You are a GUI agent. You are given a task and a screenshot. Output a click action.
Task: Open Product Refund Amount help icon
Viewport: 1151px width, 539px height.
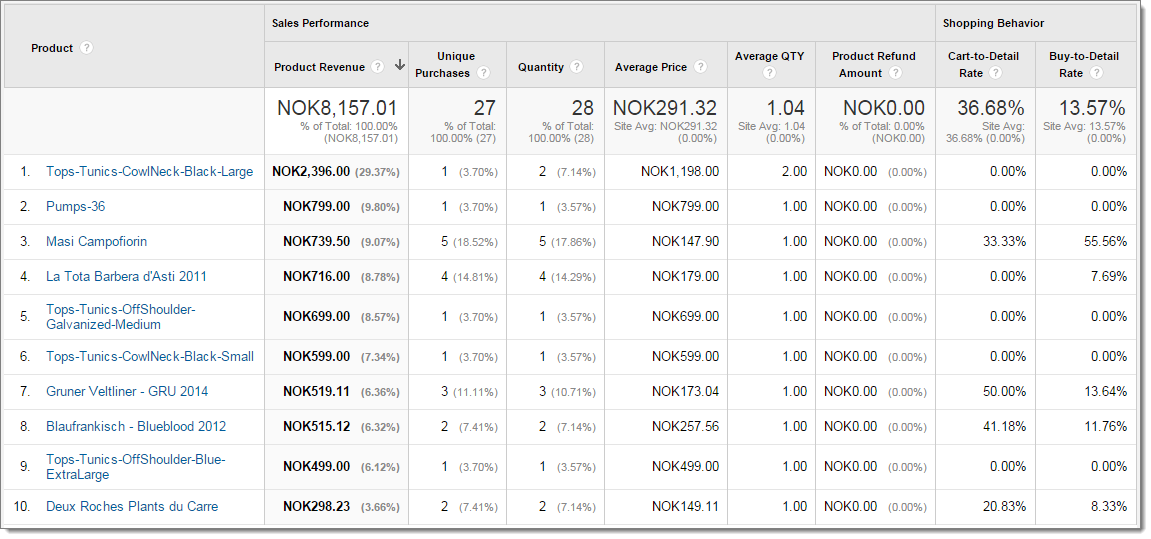coord(896,73)
